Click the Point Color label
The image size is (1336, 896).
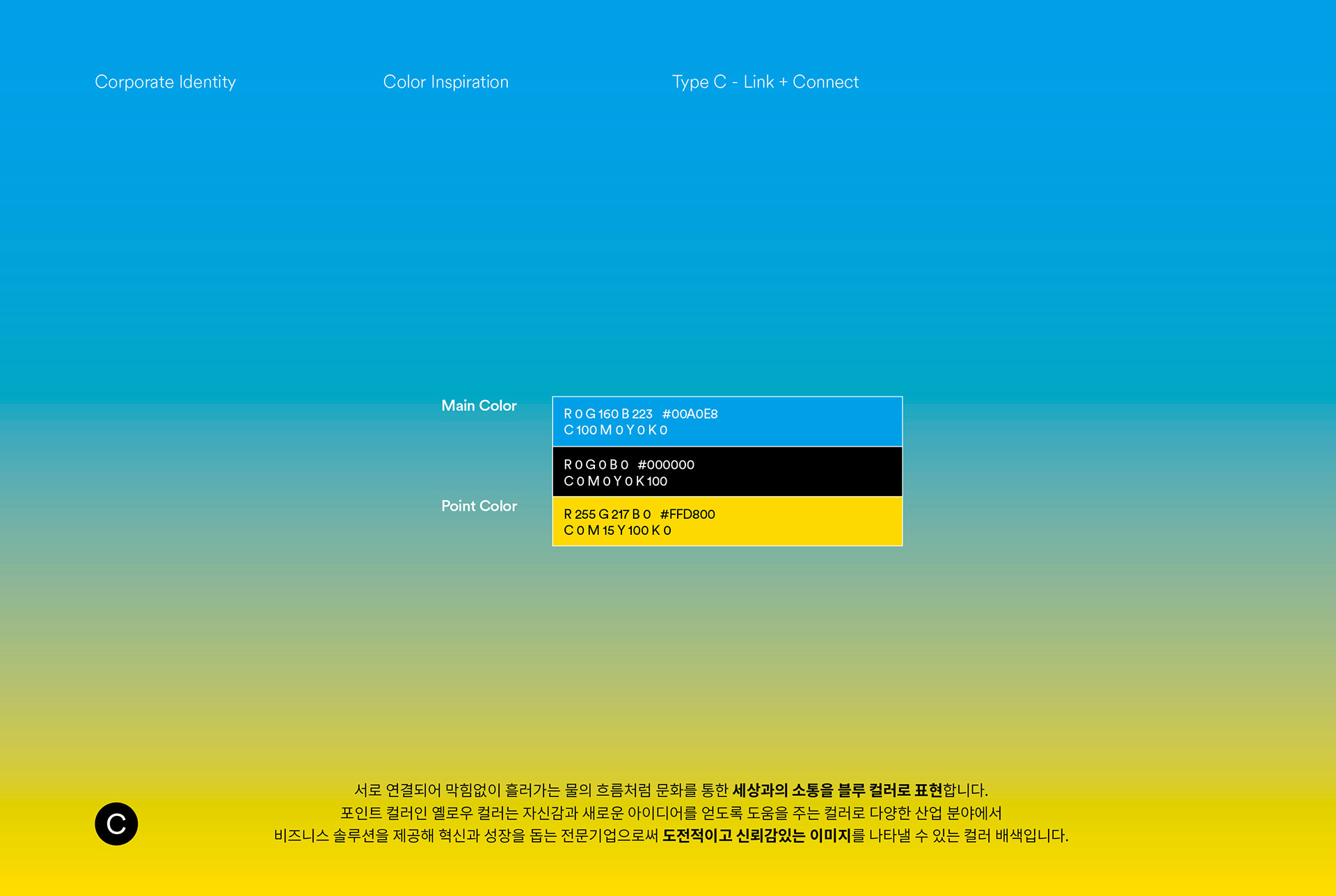point(479,506)
